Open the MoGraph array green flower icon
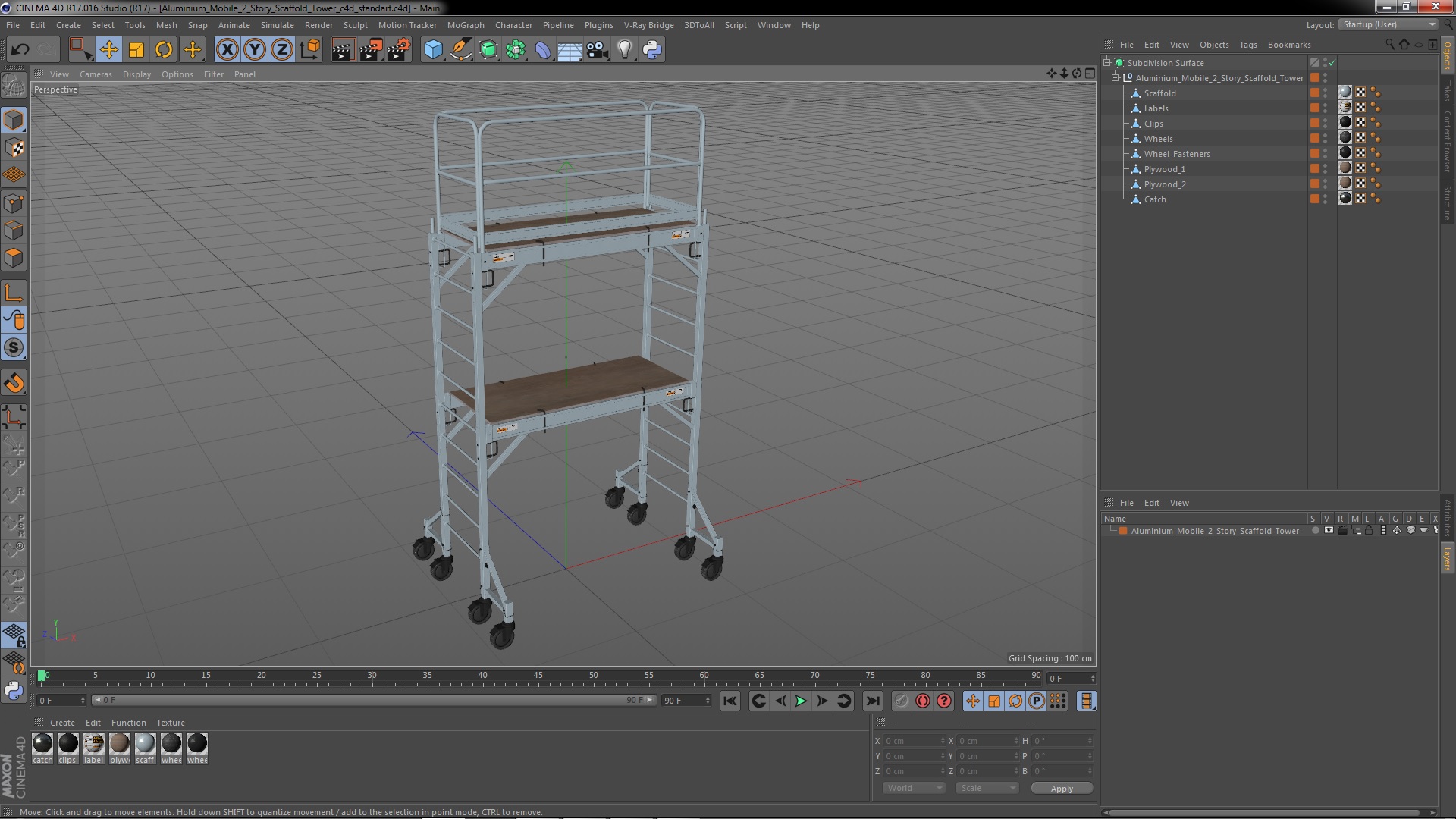This screenshot has height=819, width=1456. pyautogui.click(x=516, y=50)
